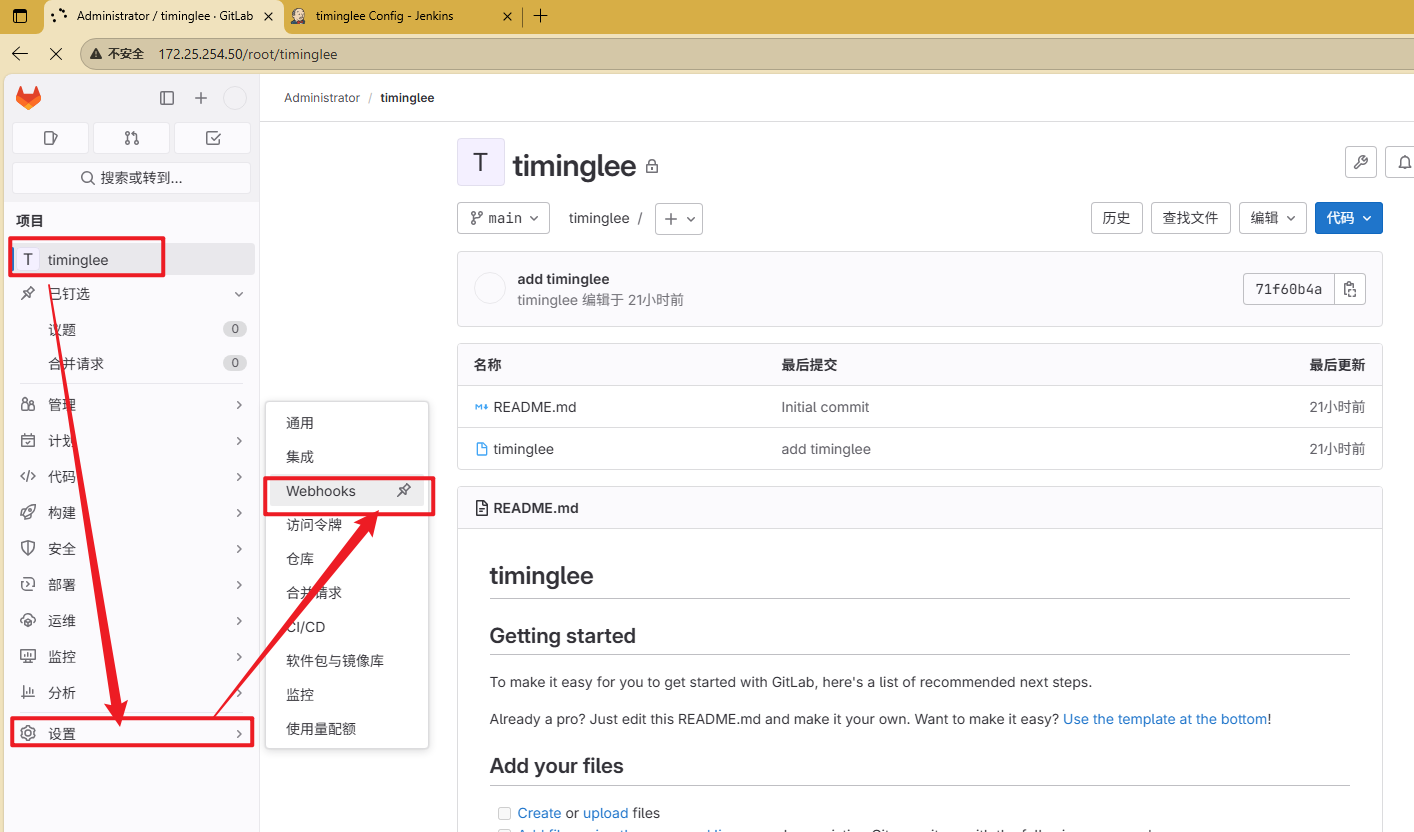Choose CI/CD in settings flyout
Viewport: 1414px width, 832px height.
pos(347,627)
